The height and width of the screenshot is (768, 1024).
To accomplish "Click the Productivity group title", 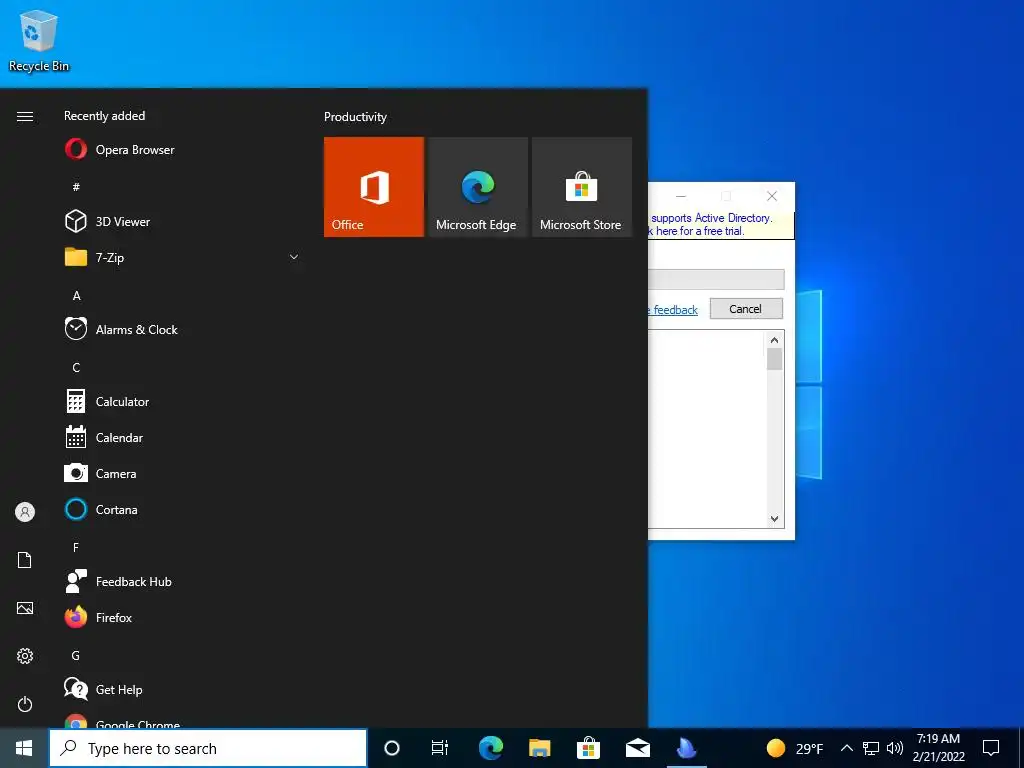I will [x=355, y=117].
